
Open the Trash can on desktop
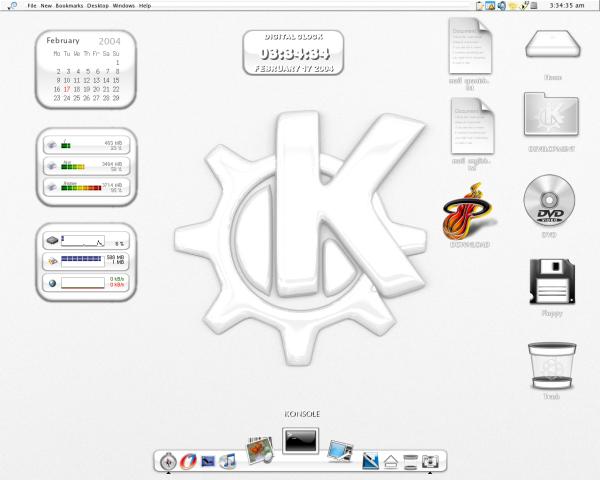point(552,366)
